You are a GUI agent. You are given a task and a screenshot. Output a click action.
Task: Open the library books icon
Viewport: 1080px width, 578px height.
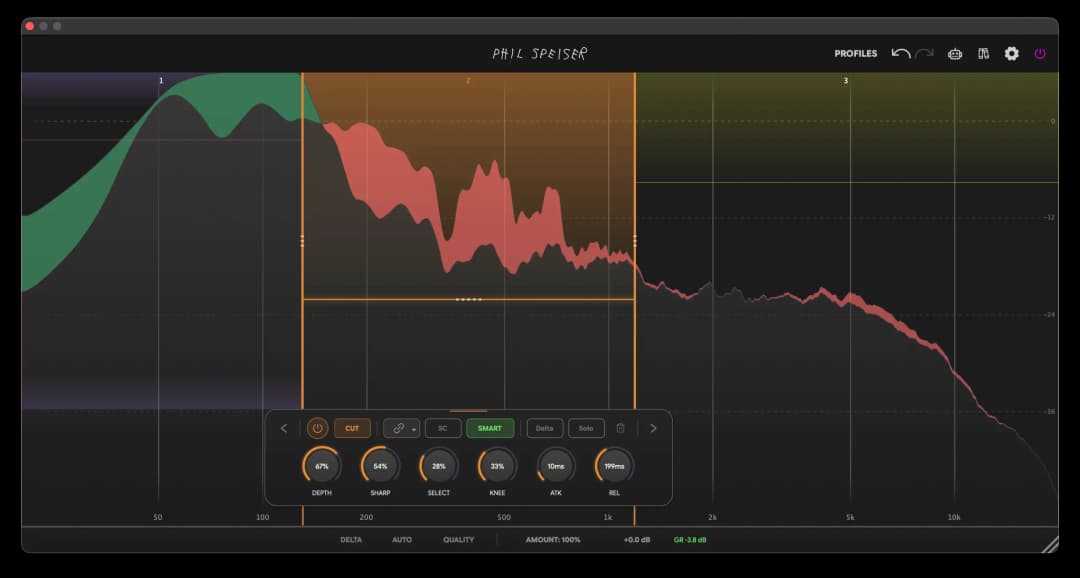point(983,53)
